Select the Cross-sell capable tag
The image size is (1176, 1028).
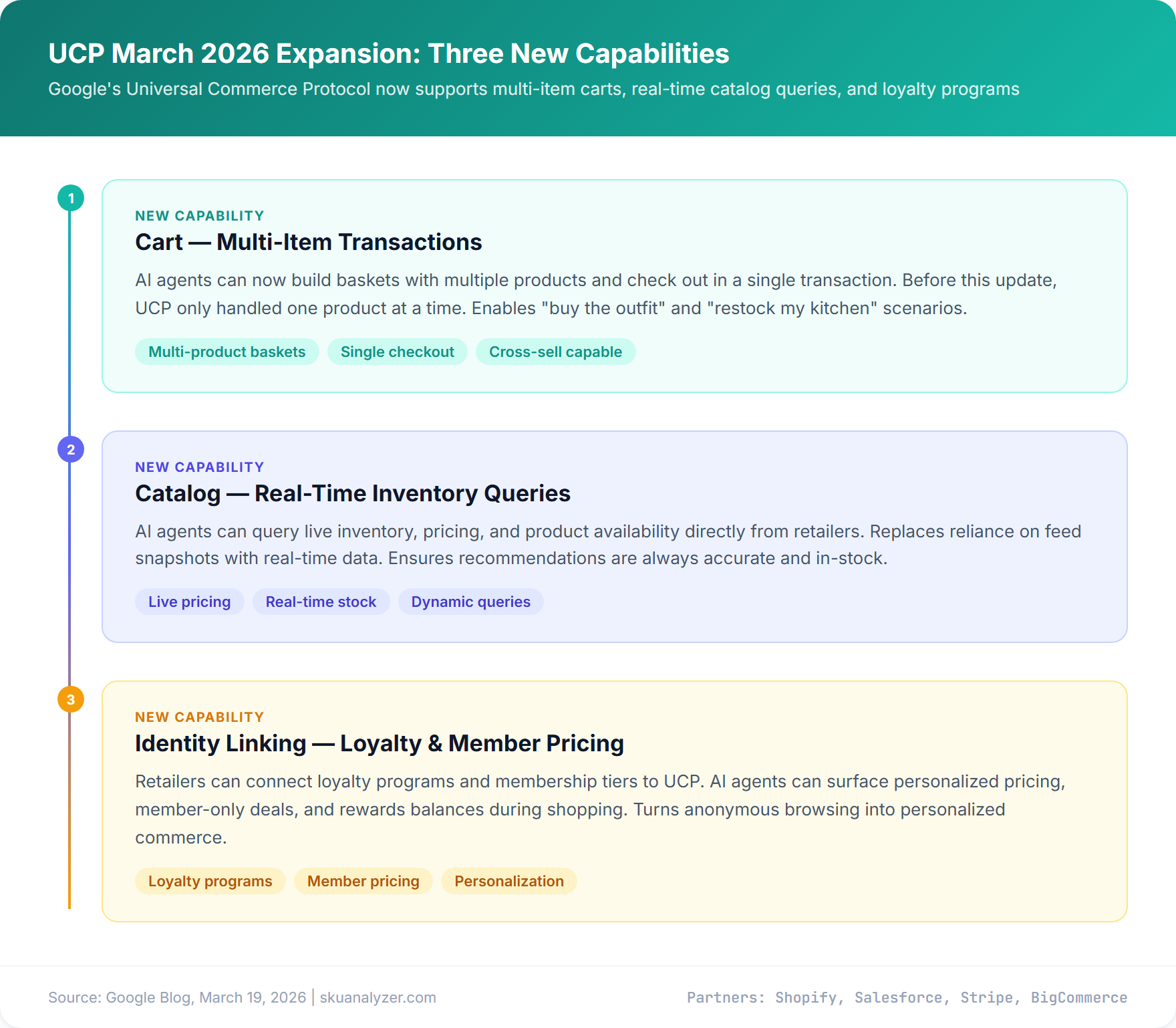tap(555, 352)
